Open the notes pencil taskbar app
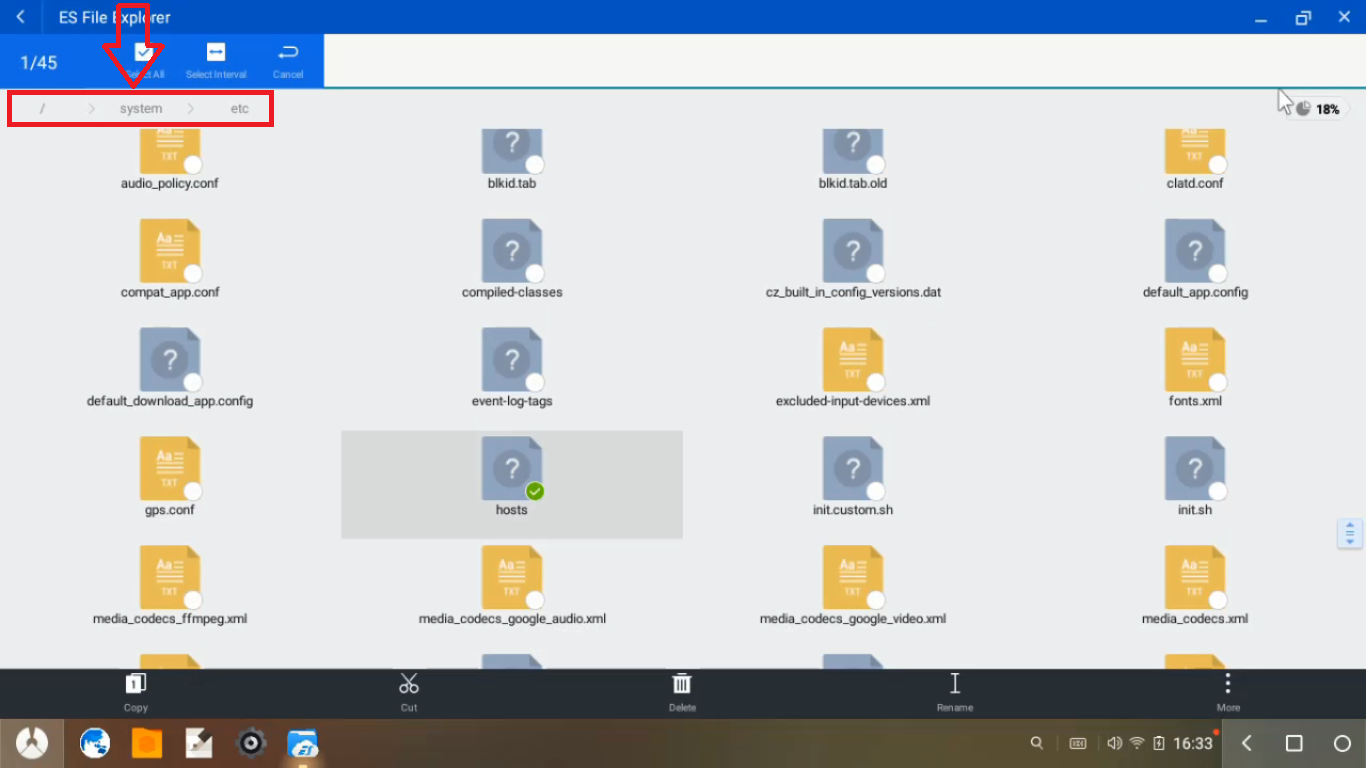The width and height of the screenshot is (1366, 768). click(199, 743)
